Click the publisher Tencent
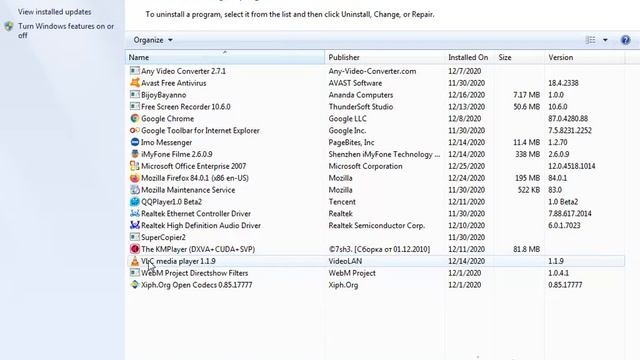The width and height of the screenshot is (640, 360). click(x=342, y=202)
